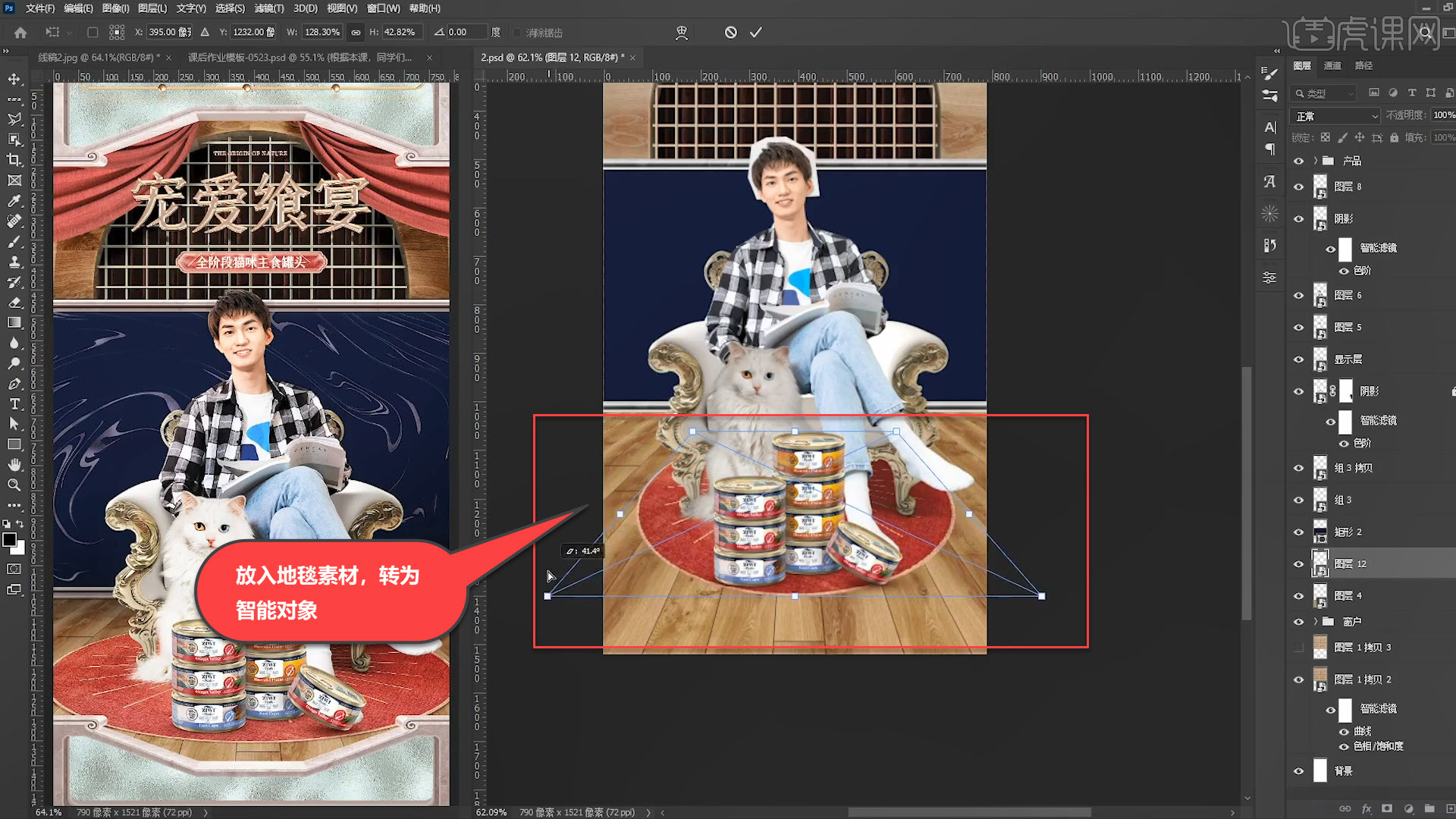The width and height of the screenshot is (1456, 819).
Task: Expand the 窗户 layer group
Action: [x=1316, y=622]
